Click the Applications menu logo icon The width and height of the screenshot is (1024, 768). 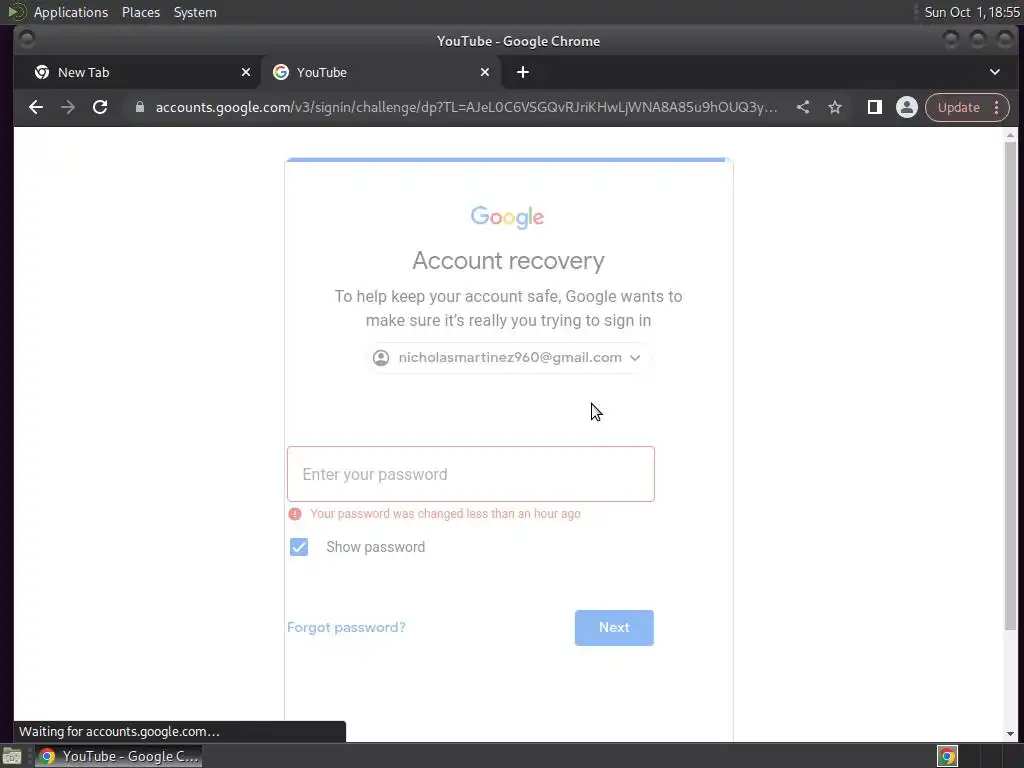16,12
